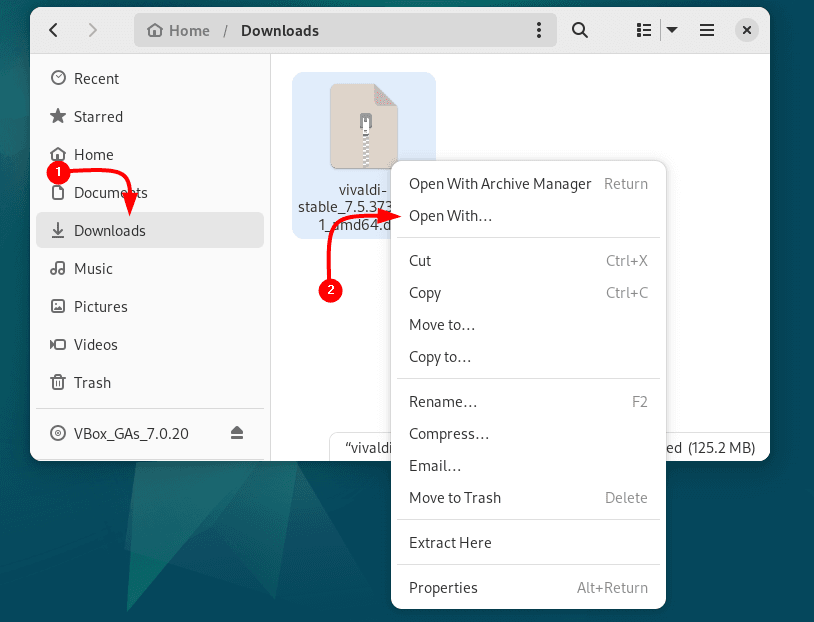Click the forward navigation arrow
The image size is (814, 622).
93,31
